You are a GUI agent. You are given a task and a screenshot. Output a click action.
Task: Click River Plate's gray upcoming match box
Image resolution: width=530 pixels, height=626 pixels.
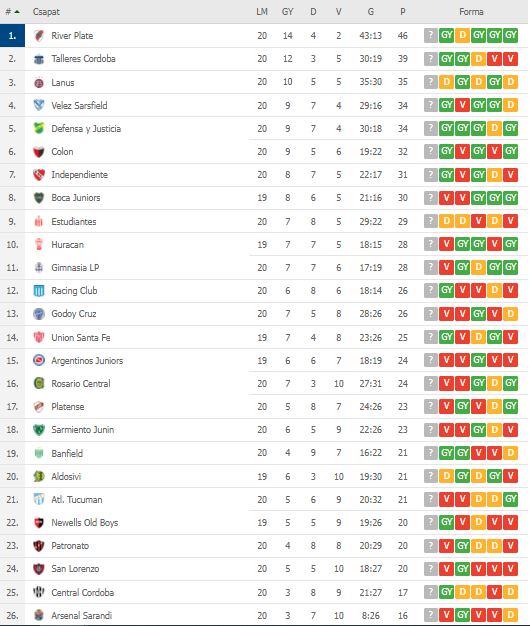pos(431,36)
